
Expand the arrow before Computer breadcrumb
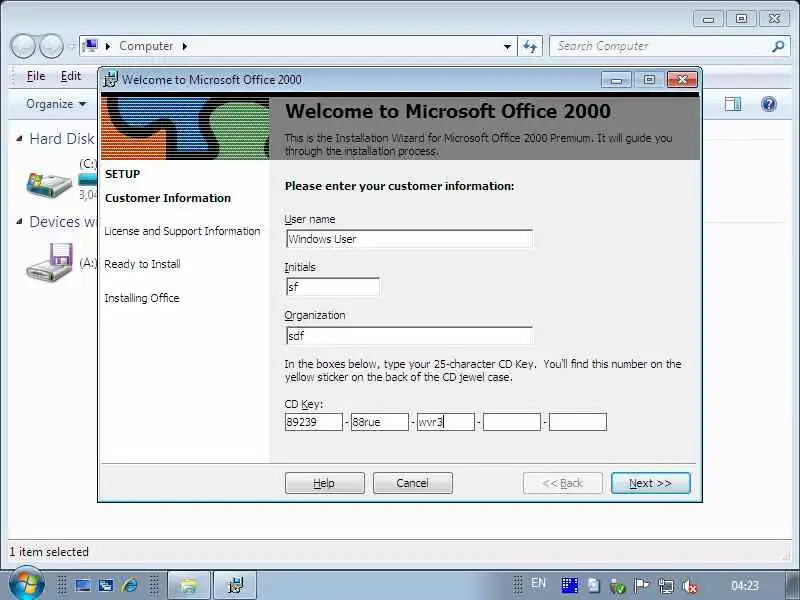click(108, 46)
